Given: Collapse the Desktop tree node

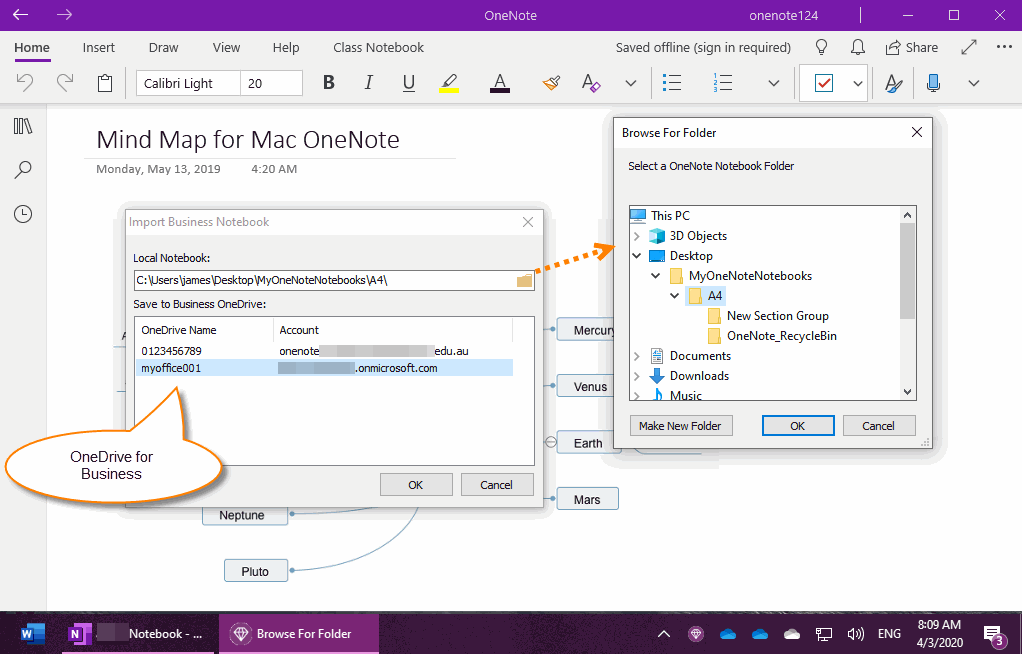Looking at the screenshot, I should (637, 256).
